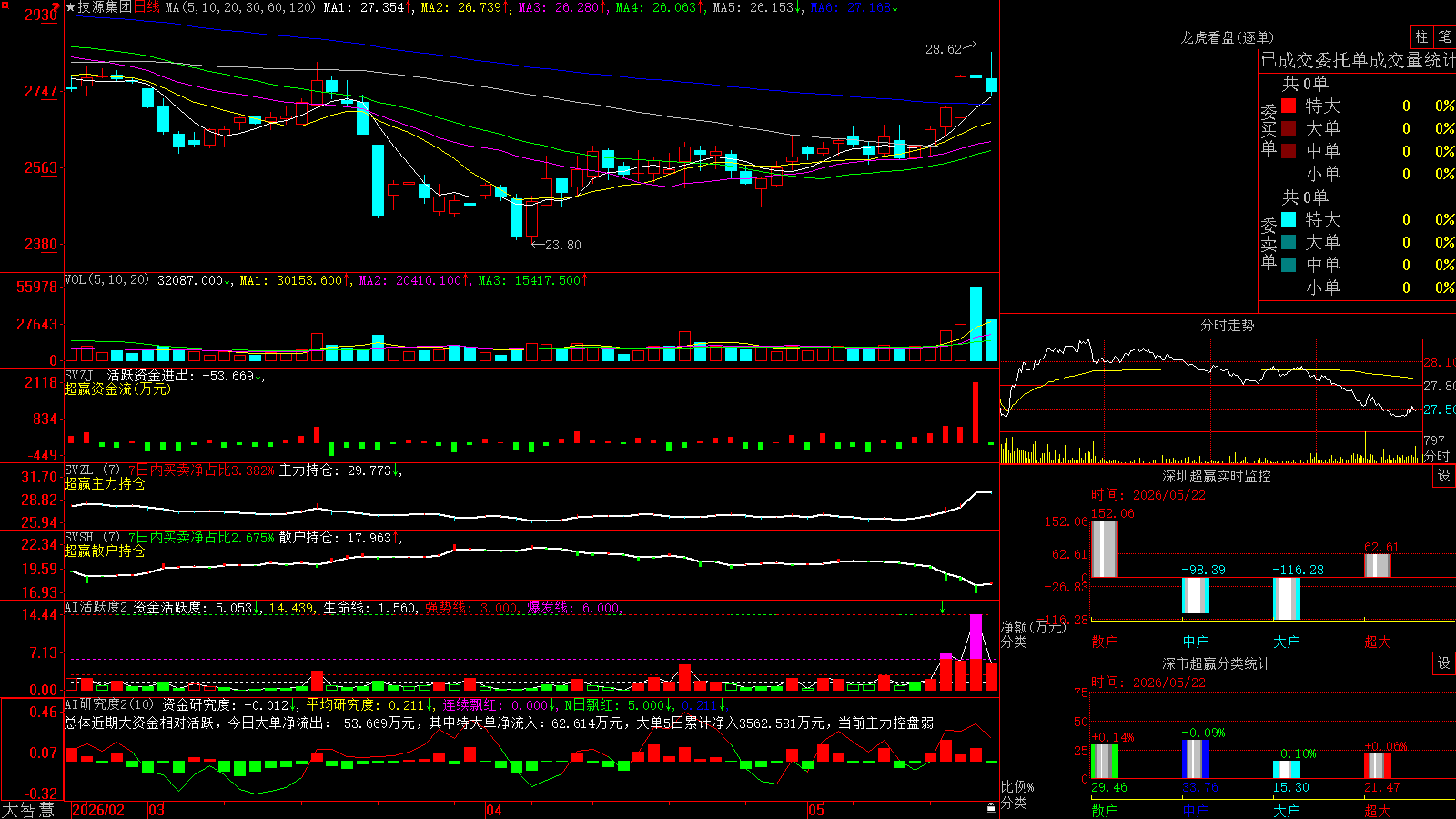Click the 15.30 大户 bar in 深市超赢分类统计
The height and width of the screenshot is (819, 1456).
click(1286, 770)
